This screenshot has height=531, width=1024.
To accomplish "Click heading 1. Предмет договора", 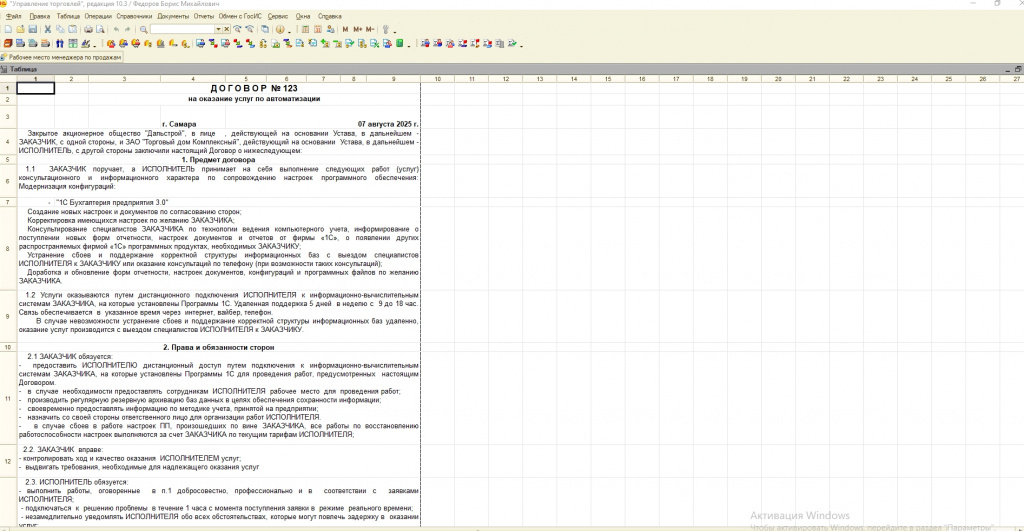I will (218, 159).
